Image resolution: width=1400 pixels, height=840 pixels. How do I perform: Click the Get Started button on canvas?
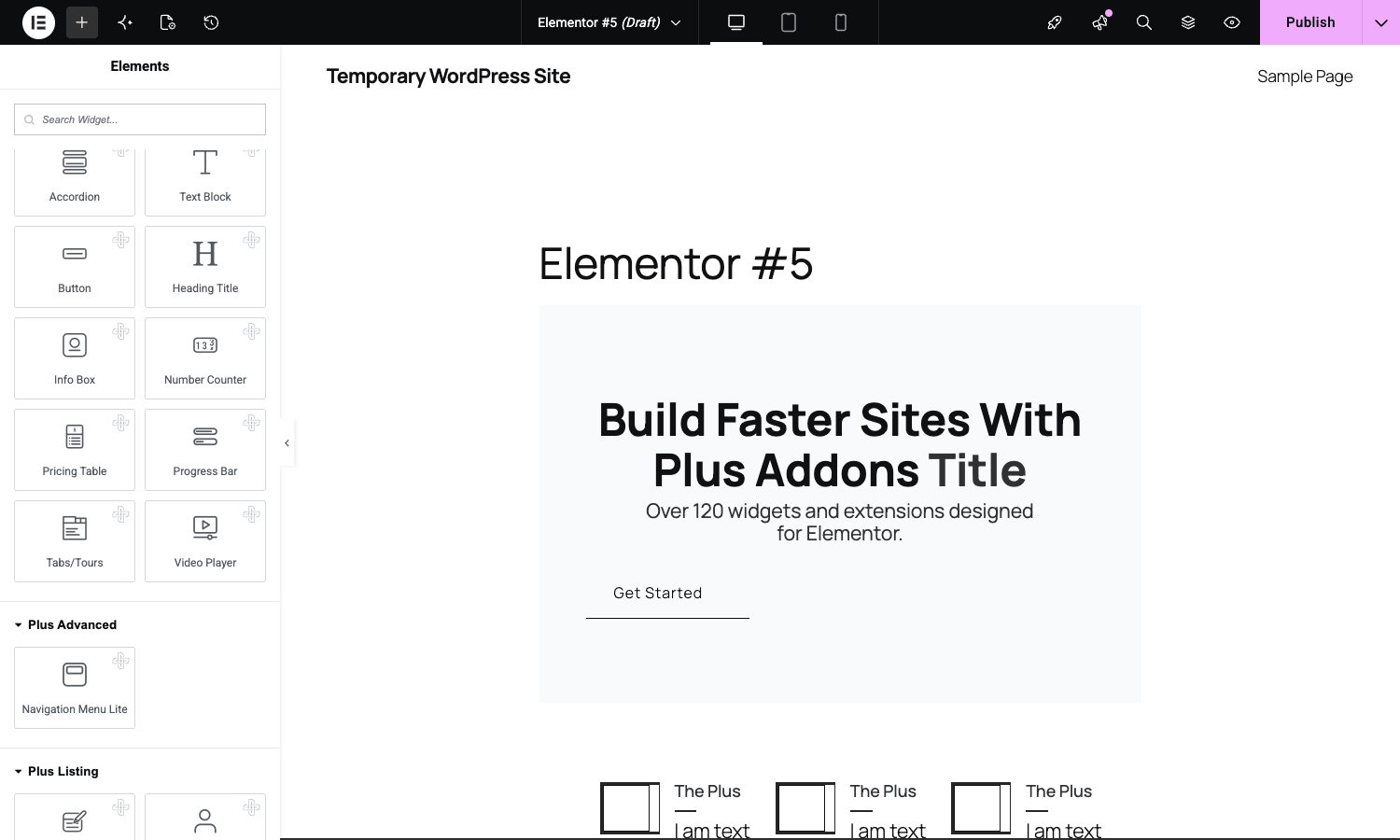(667, 594)
